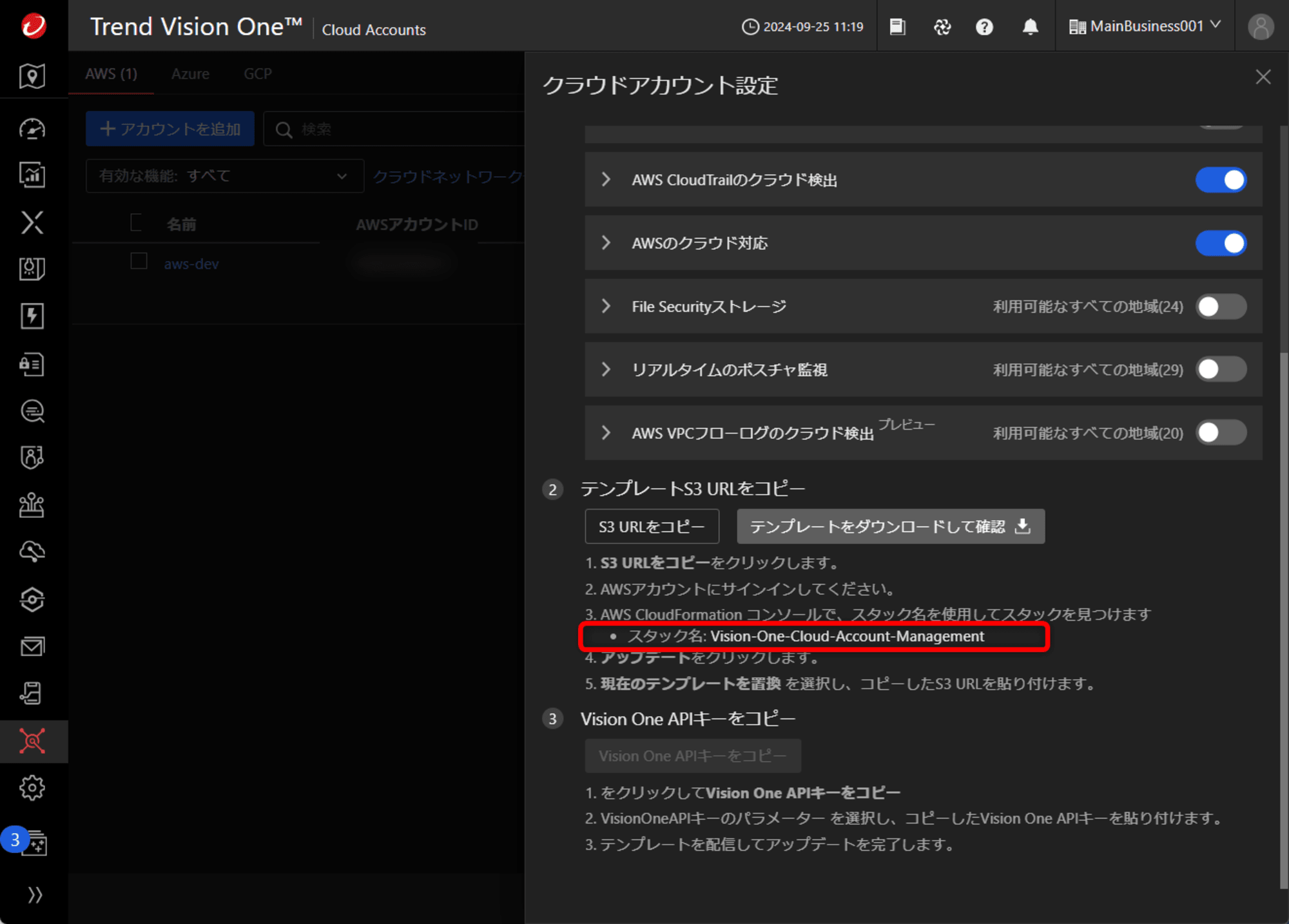Expand AWS VPCフローログ row chevron
Image resolution: width=1289 pixels, height=924 pixels.
tap(606, 432)
